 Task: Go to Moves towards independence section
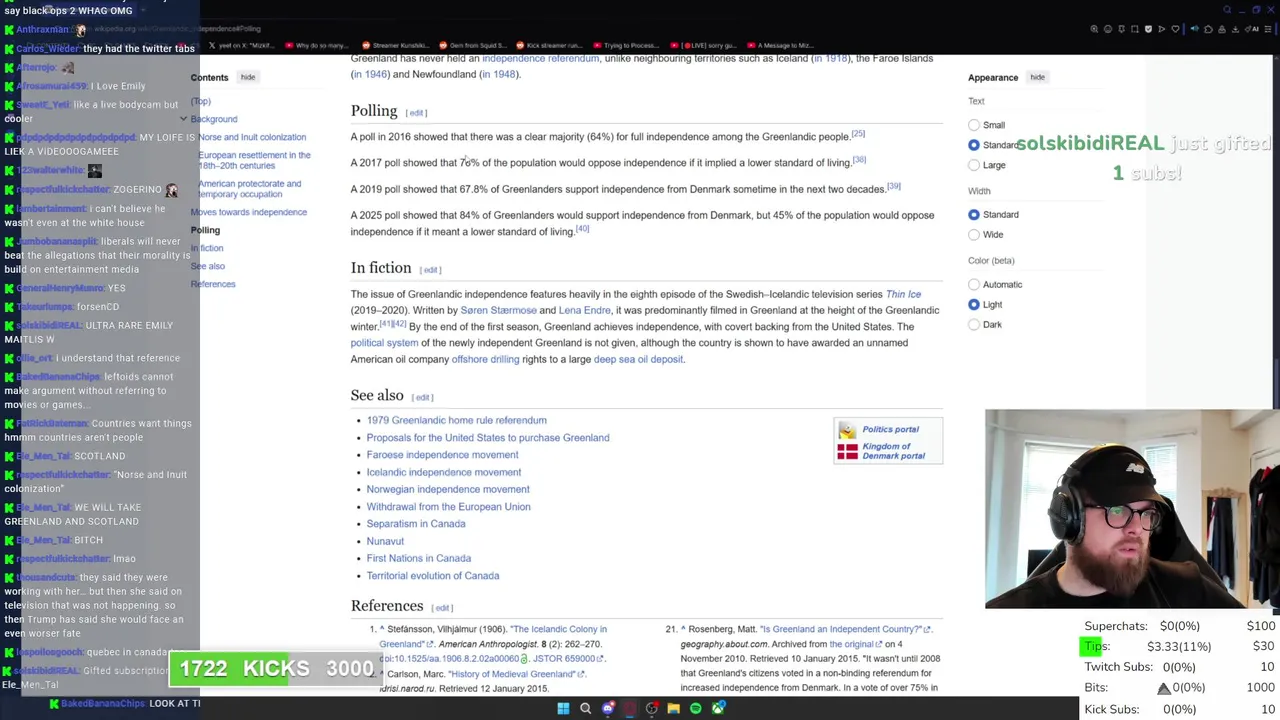[x=249, y=212]
